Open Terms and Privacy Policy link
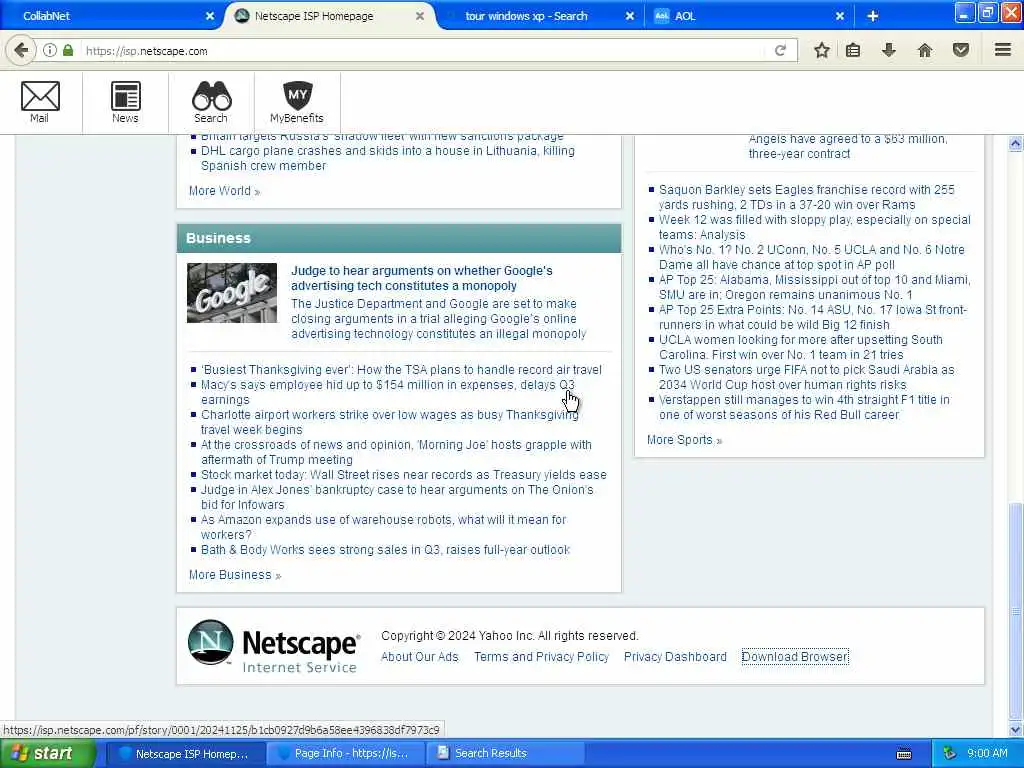The height and width of the screenshot is (768, 1024). pos(541,657)
